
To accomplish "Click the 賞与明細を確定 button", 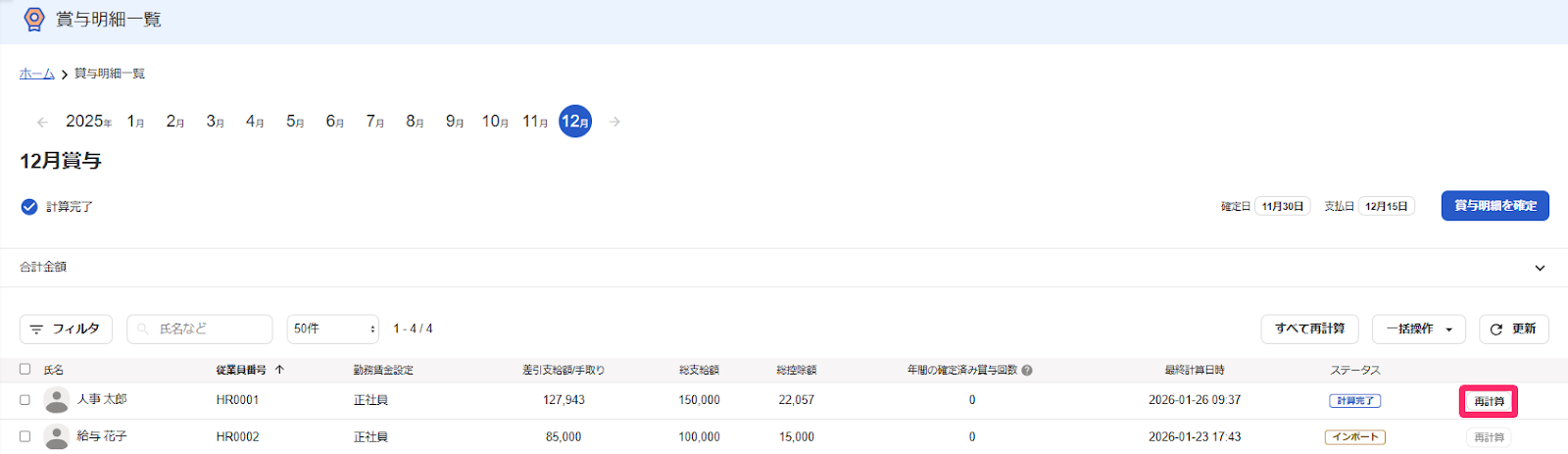I will point(1494,206).
